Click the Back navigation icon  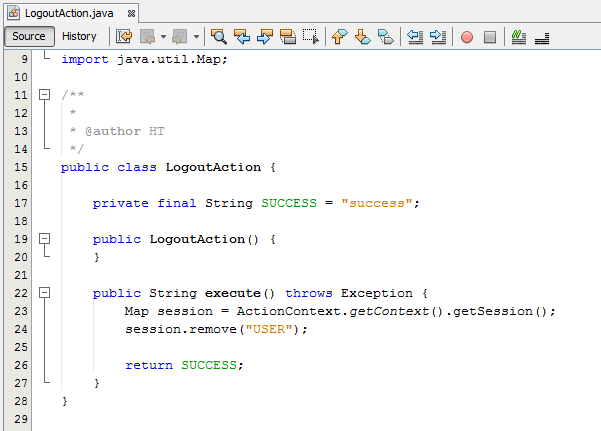[148, 37]
